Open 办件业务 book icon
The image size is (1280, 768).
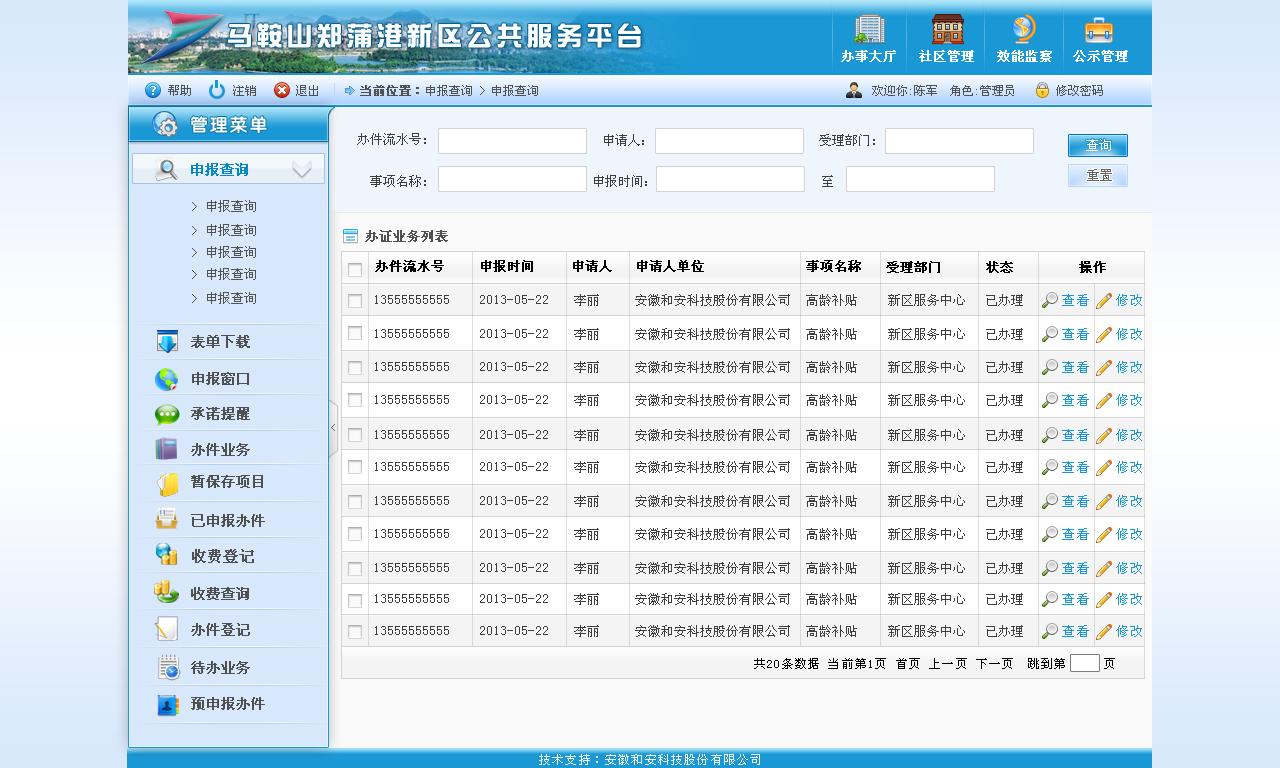[x=167, y=449]
